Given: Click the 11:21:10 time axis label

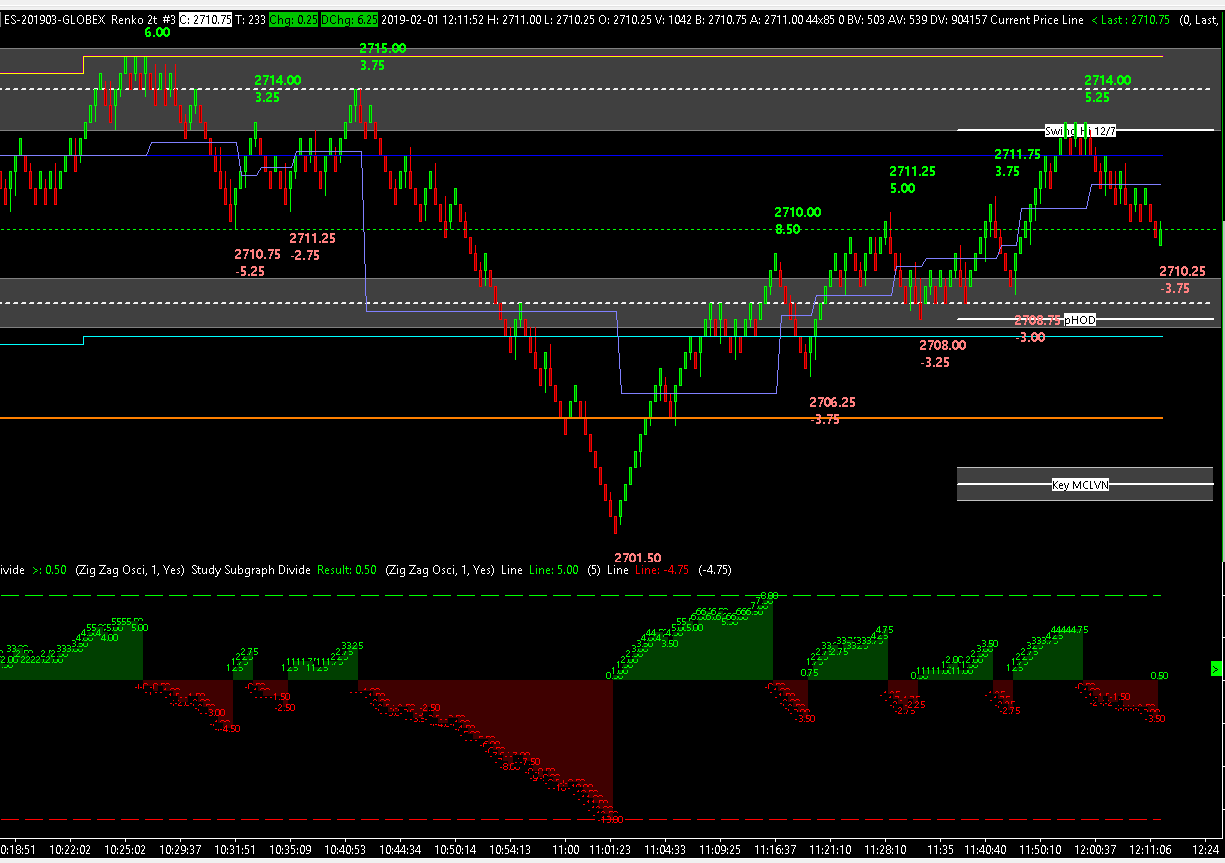Looking at the screenshot, I should (831, 848).
